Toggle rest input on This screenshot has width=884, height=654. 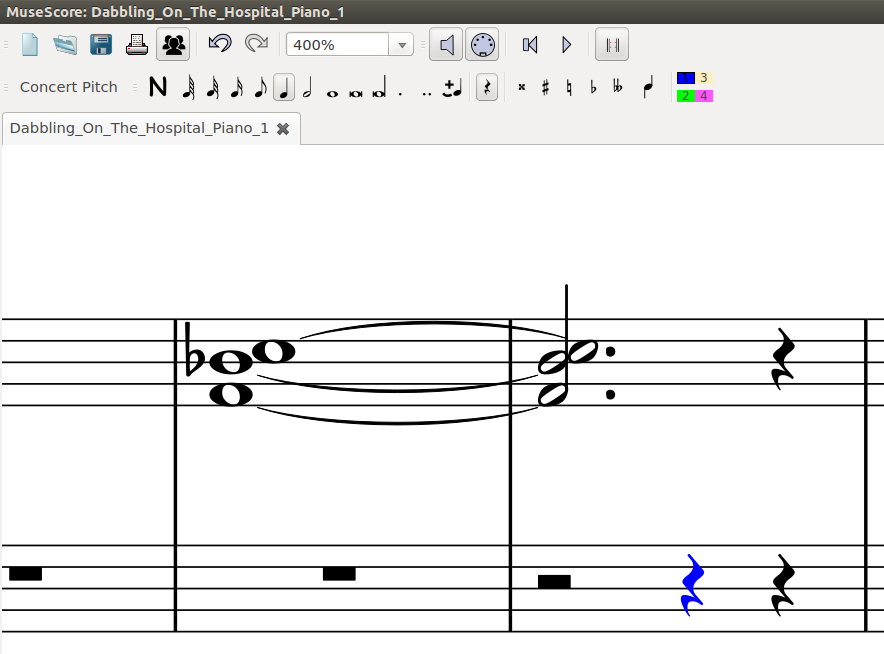pos(487,88)
